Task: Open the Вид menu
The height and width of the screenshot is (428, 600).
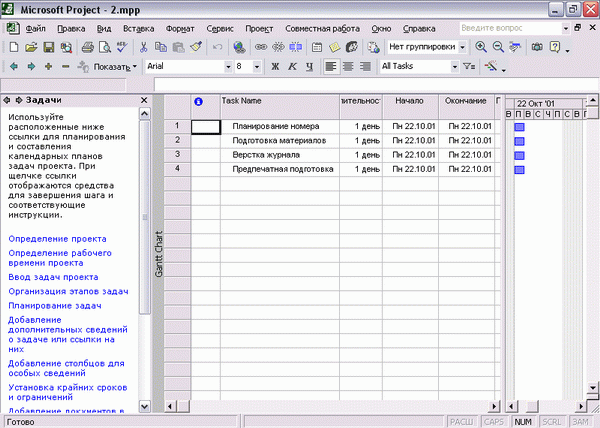Action: point(104,29)
